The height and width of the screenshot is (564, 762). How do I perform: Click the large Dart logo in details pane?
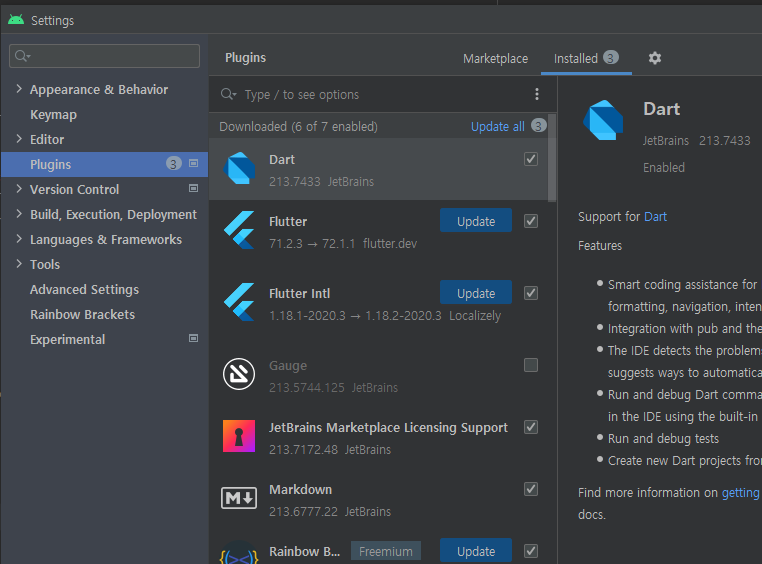click(x=603, y=120)
